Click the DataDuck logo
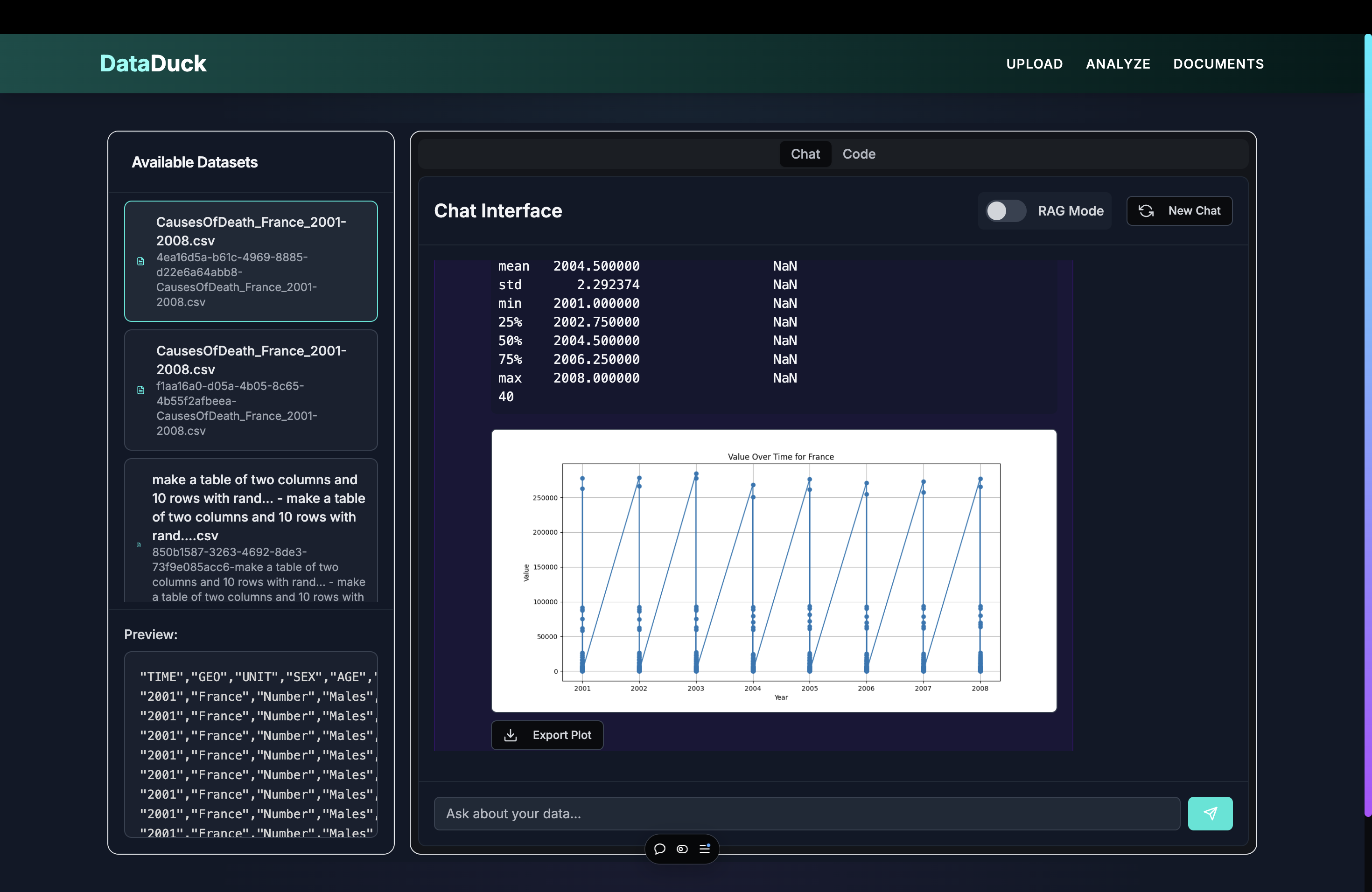The width and height of the screenshot is (1372, 892). point(153,63)
